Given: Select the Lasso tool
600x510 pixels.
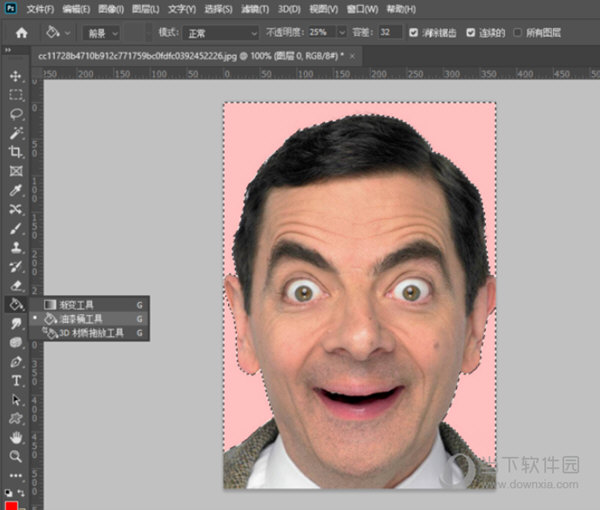Looking at the screenshot, I should [x=16, y=114].
